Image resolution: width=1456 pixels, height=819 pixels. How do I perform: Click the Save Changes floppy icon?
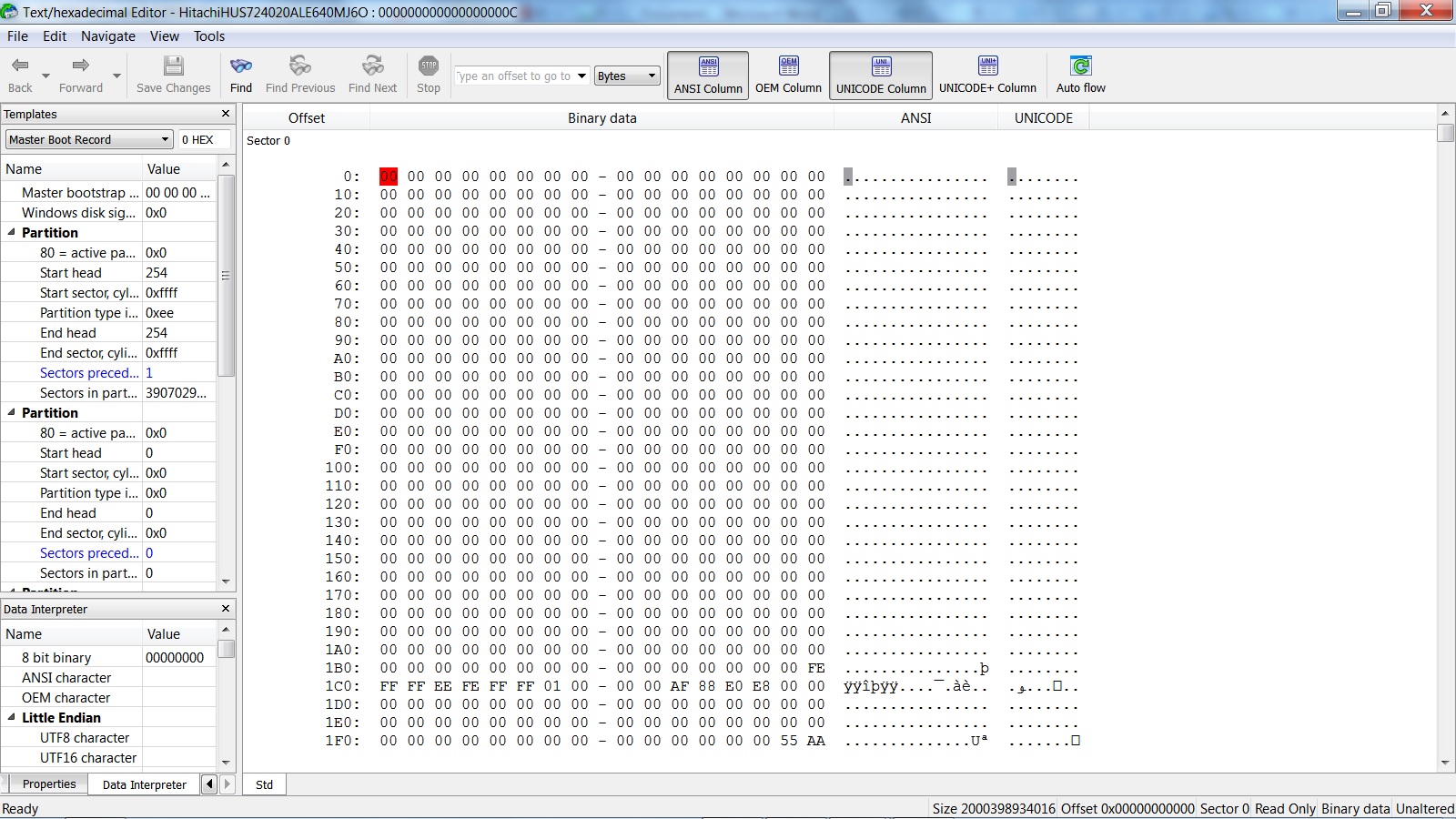pos(173,66)
